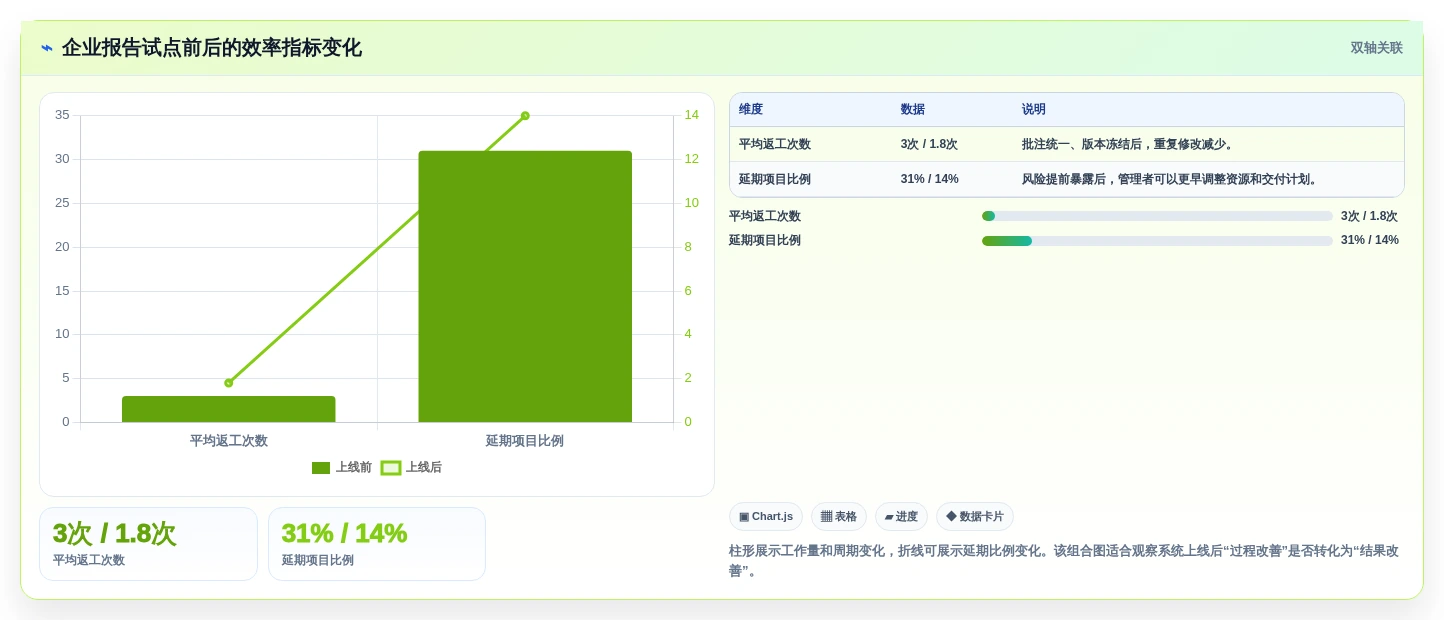Click the paragraph starting 柱形展示工作量
The width and height of the screenshot is (1444, 620).
[1064, 561]
